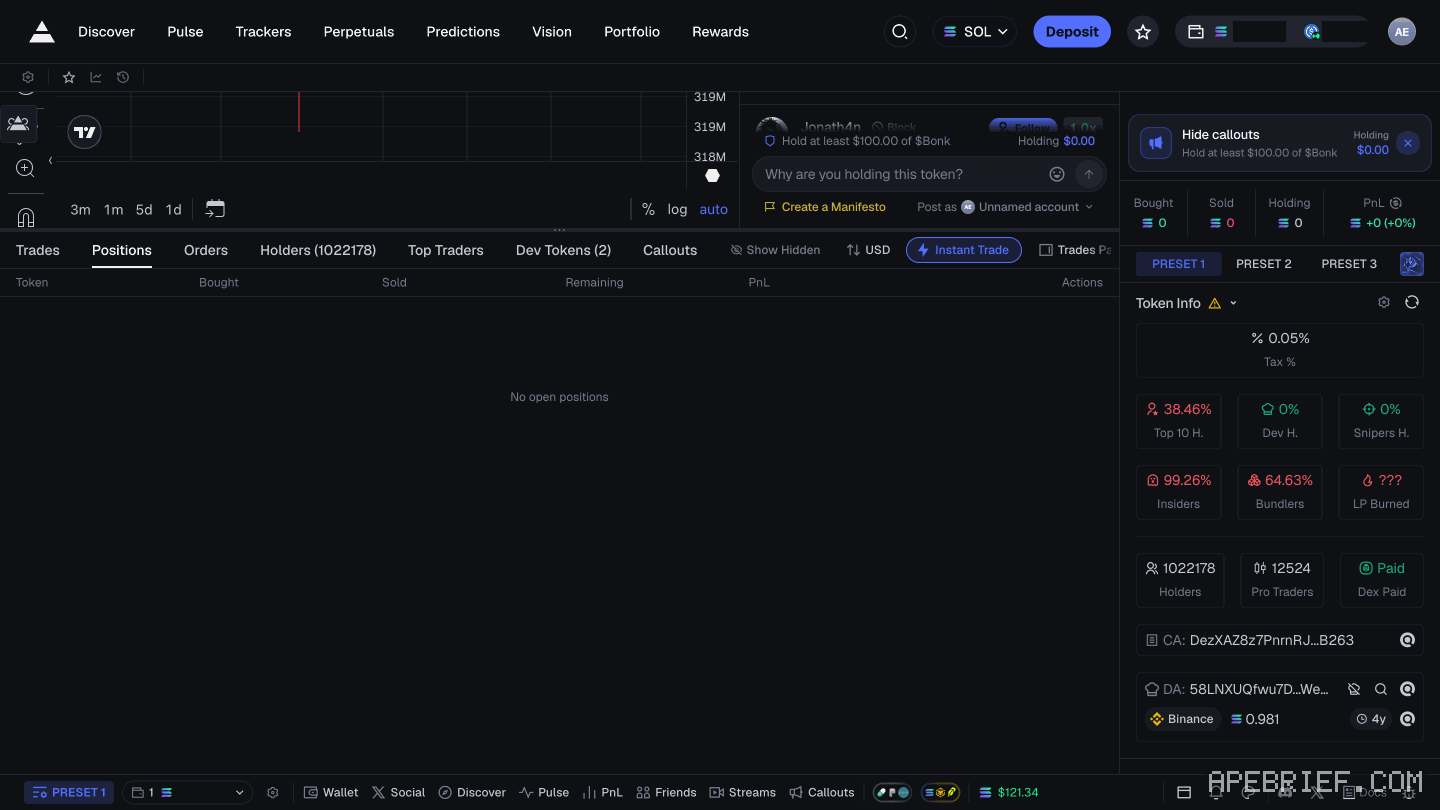
Task: Enable the Trades Panel checkbox
Action: coord(1045,250)
